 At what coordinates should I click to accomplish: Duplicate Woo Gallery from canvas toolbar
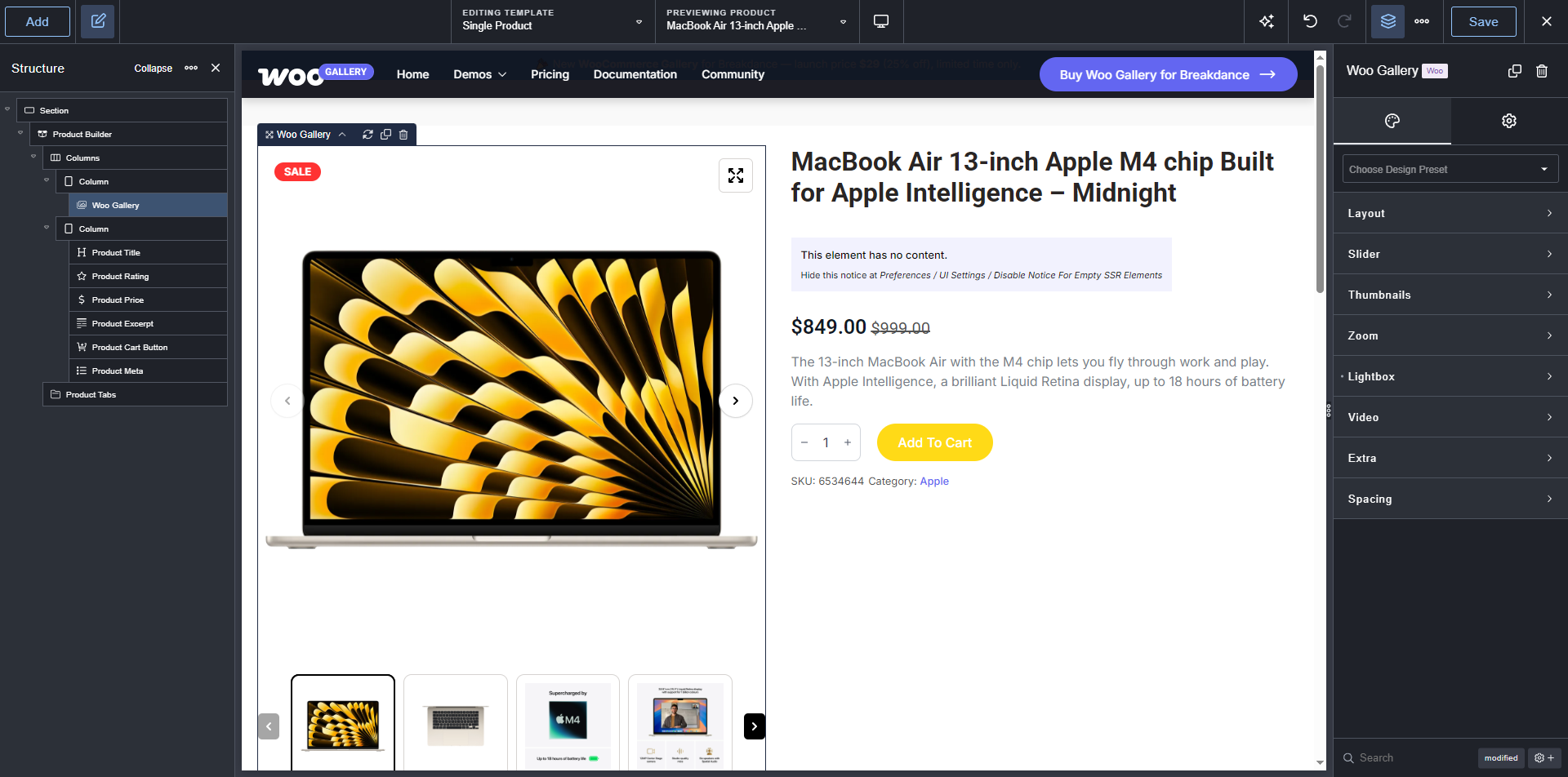coord(385,135)
